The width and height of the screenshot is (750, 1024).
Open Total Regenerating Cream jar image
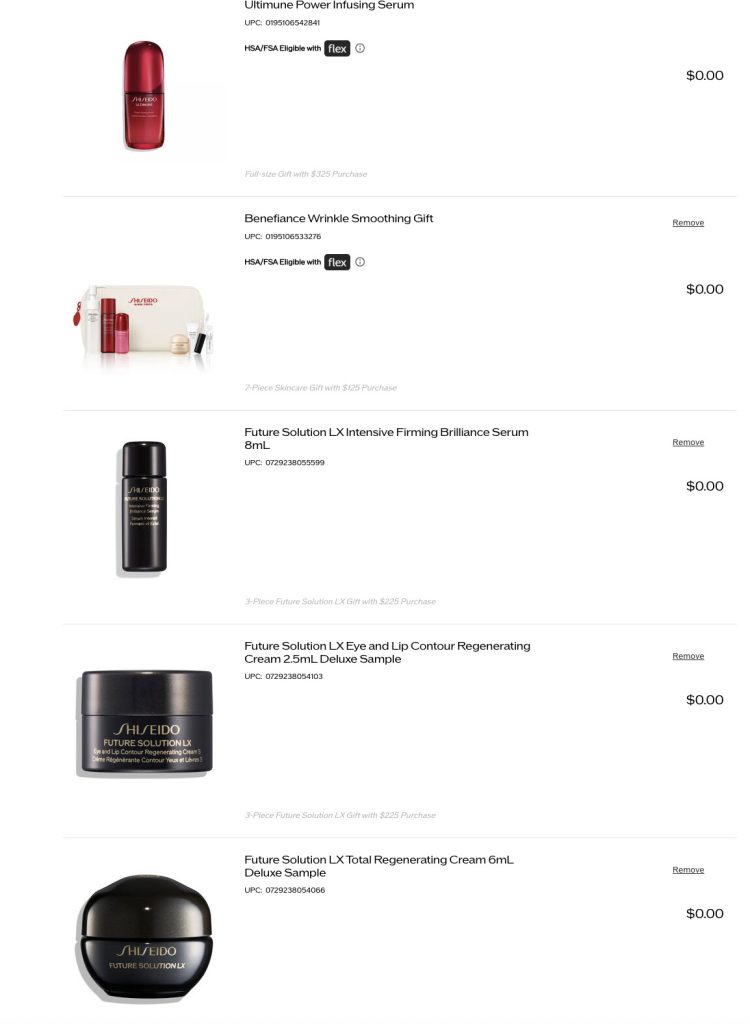click(145, 937)
